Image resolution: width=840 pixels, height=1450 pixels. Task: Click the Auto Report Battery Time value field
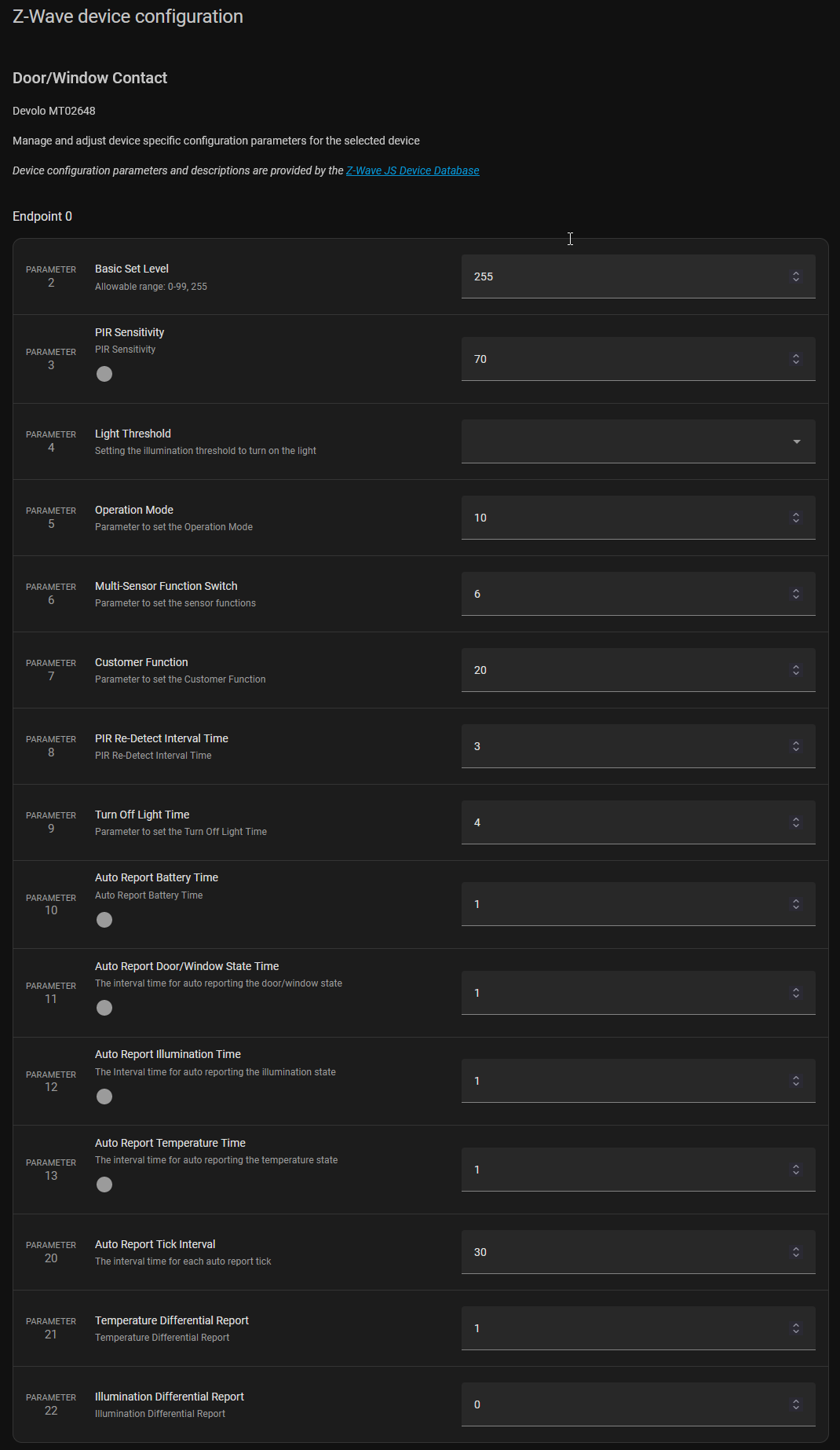pos(620,904)
